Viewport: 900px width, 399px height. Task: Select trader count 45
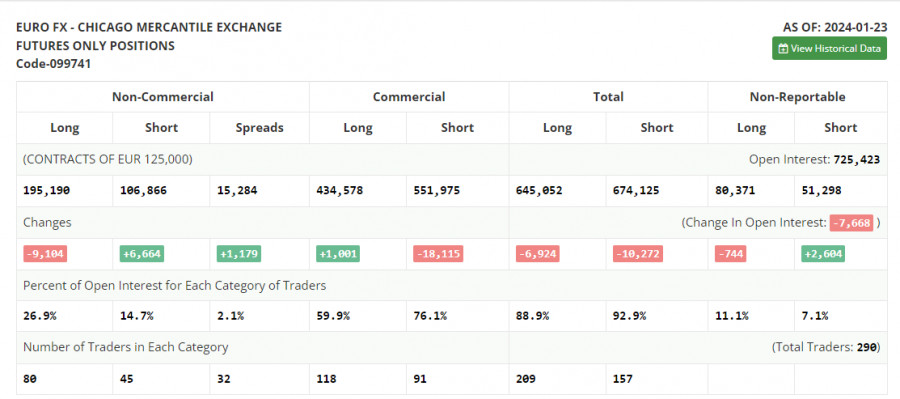tap(126, 379)
